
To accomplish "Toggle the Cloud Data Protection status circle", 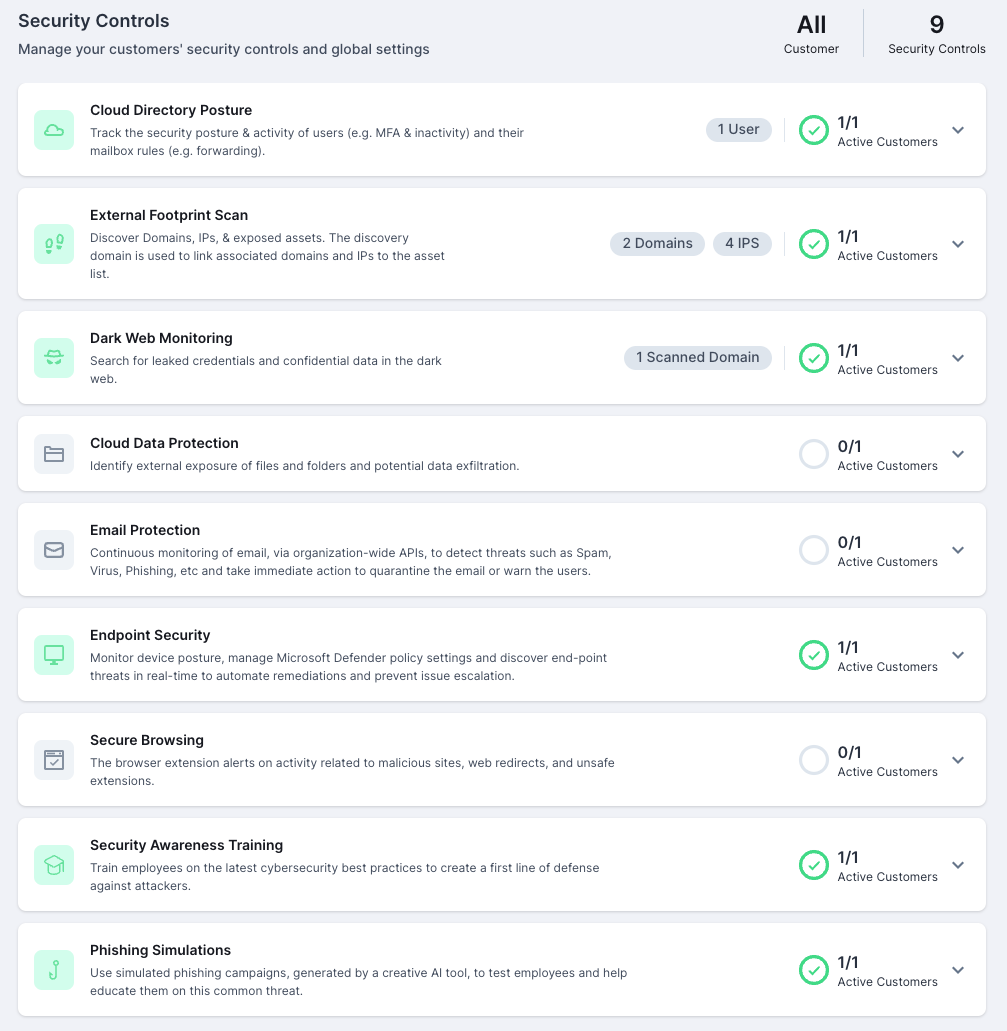I will 814,454.
